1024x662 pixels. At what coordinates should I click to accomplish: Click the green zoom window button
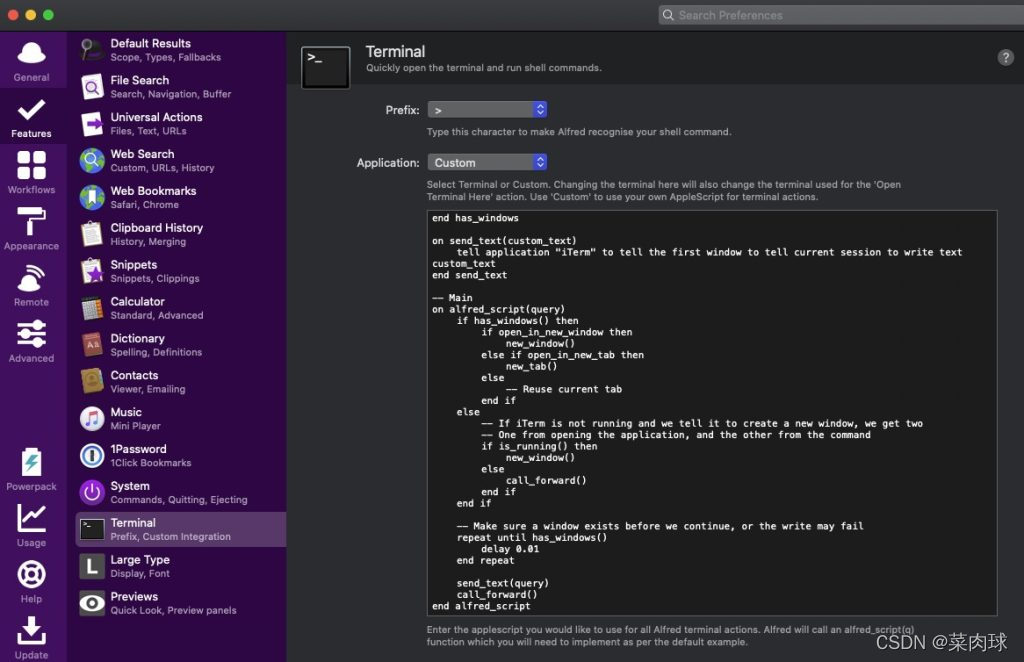[48, 14]
